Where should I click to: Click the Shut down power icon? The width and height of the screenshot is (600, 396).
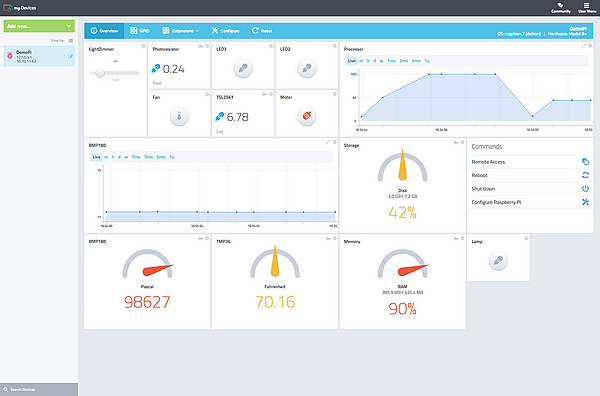click(585, 189)
